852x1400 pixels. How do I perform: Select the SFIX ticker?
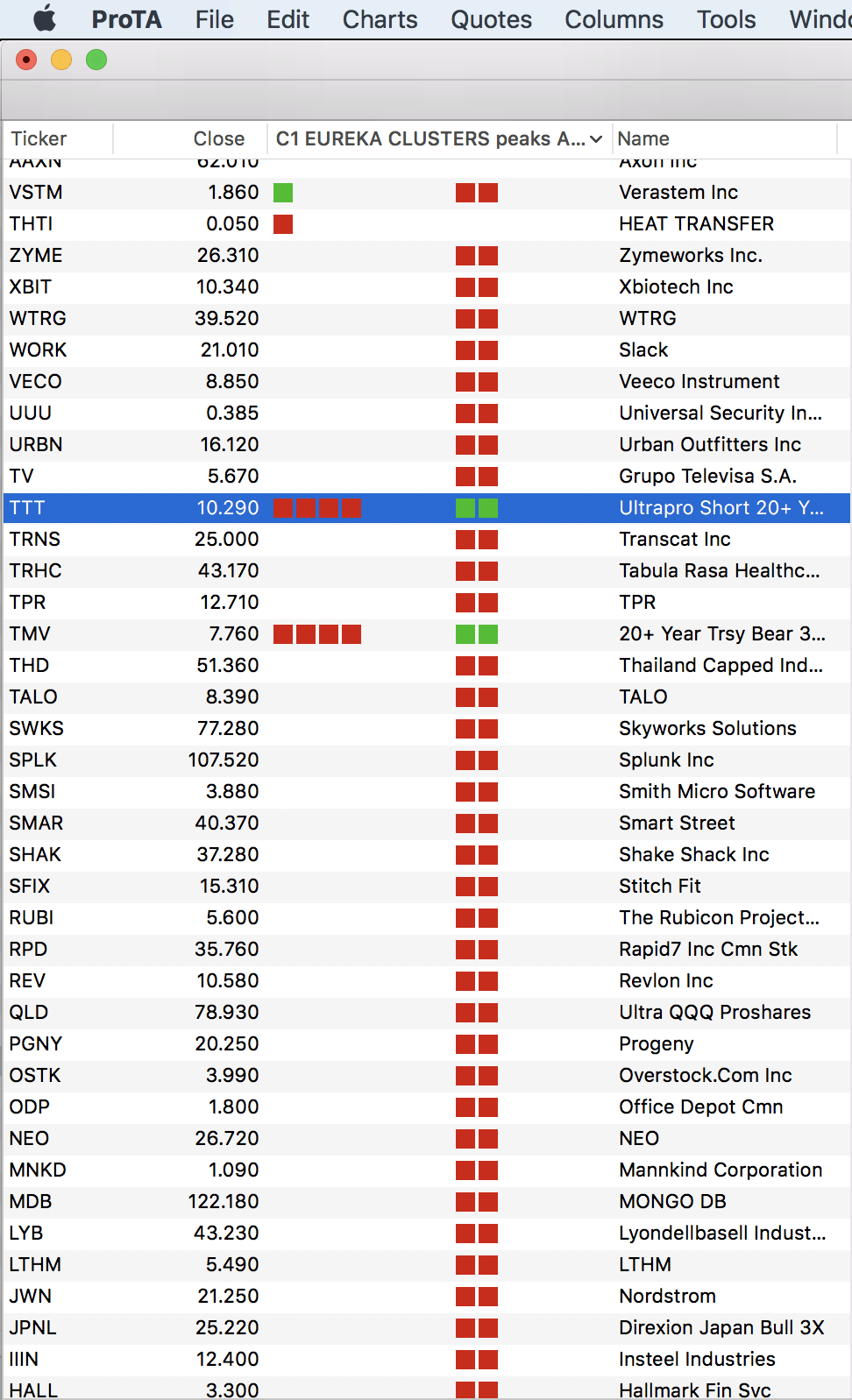tap(30, 887)
